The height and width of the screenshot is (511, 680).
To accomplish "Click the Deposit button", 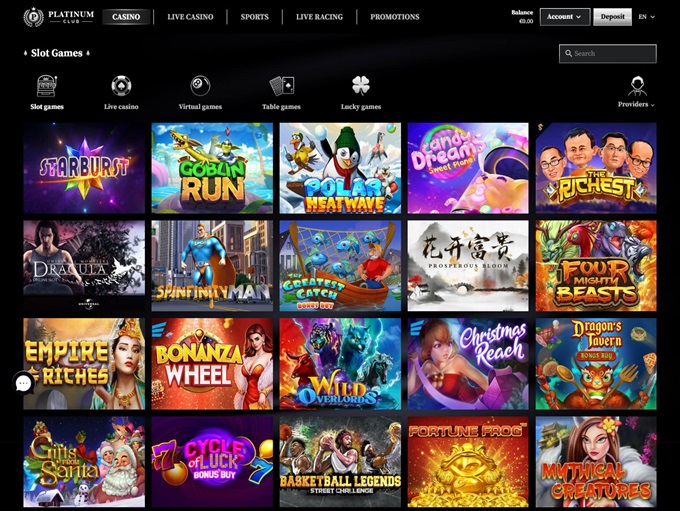I will click(x=612, y=17).
